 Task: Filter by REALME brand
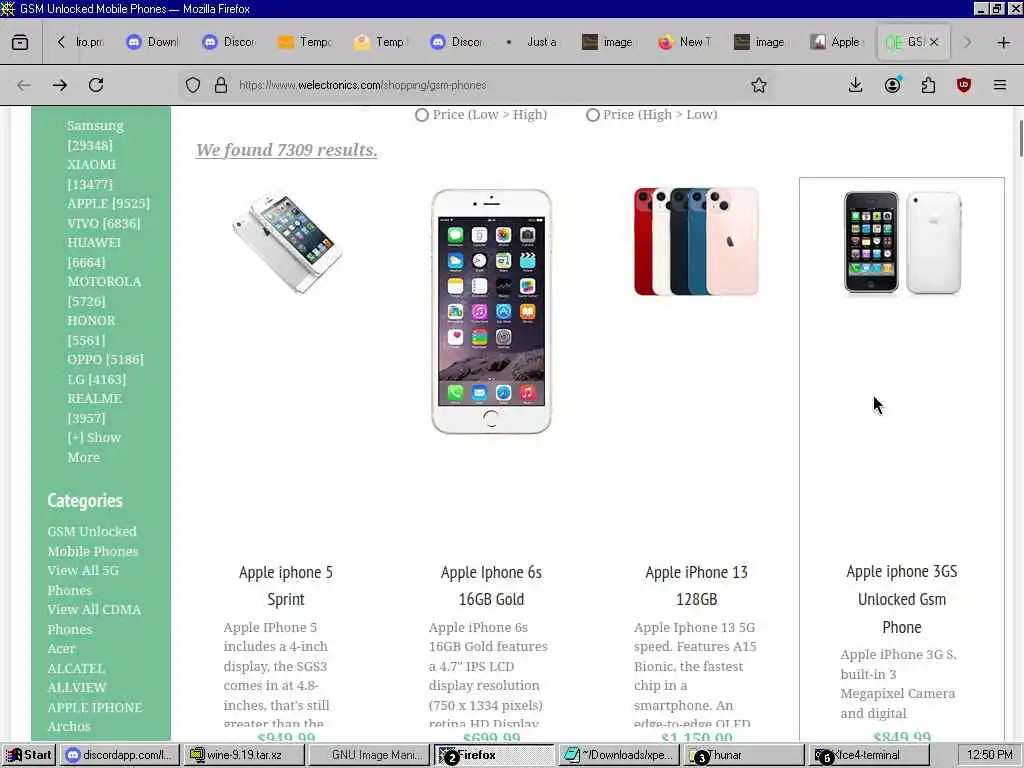pos(94,408)
